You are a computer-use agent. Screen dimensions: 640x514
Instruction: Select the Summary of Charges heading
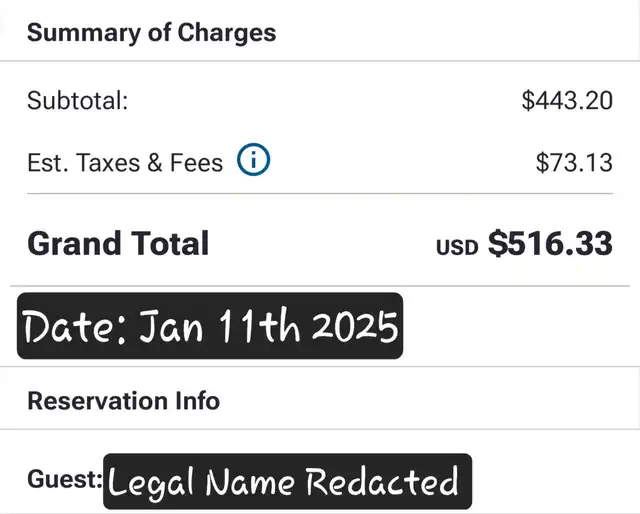tap(151, 32)
